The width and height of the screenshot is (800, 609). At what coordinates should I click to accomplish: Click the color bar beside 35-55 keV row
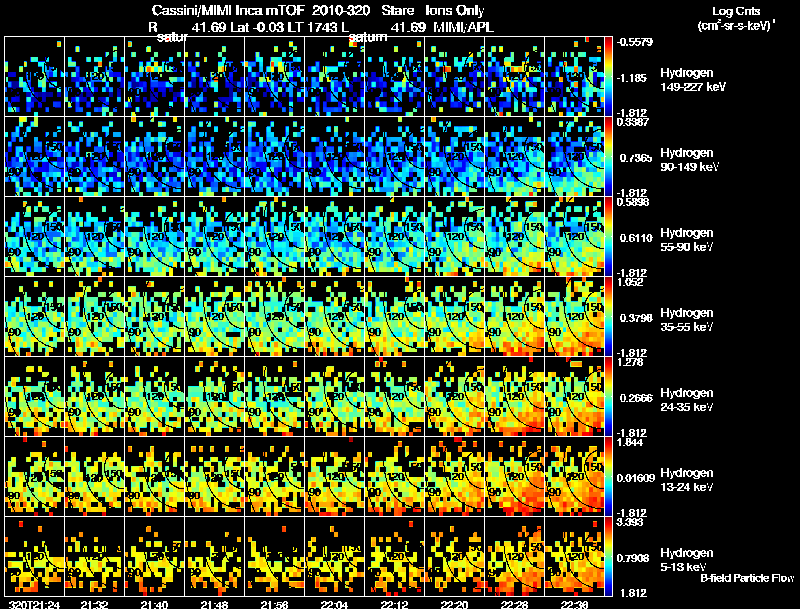608,317
